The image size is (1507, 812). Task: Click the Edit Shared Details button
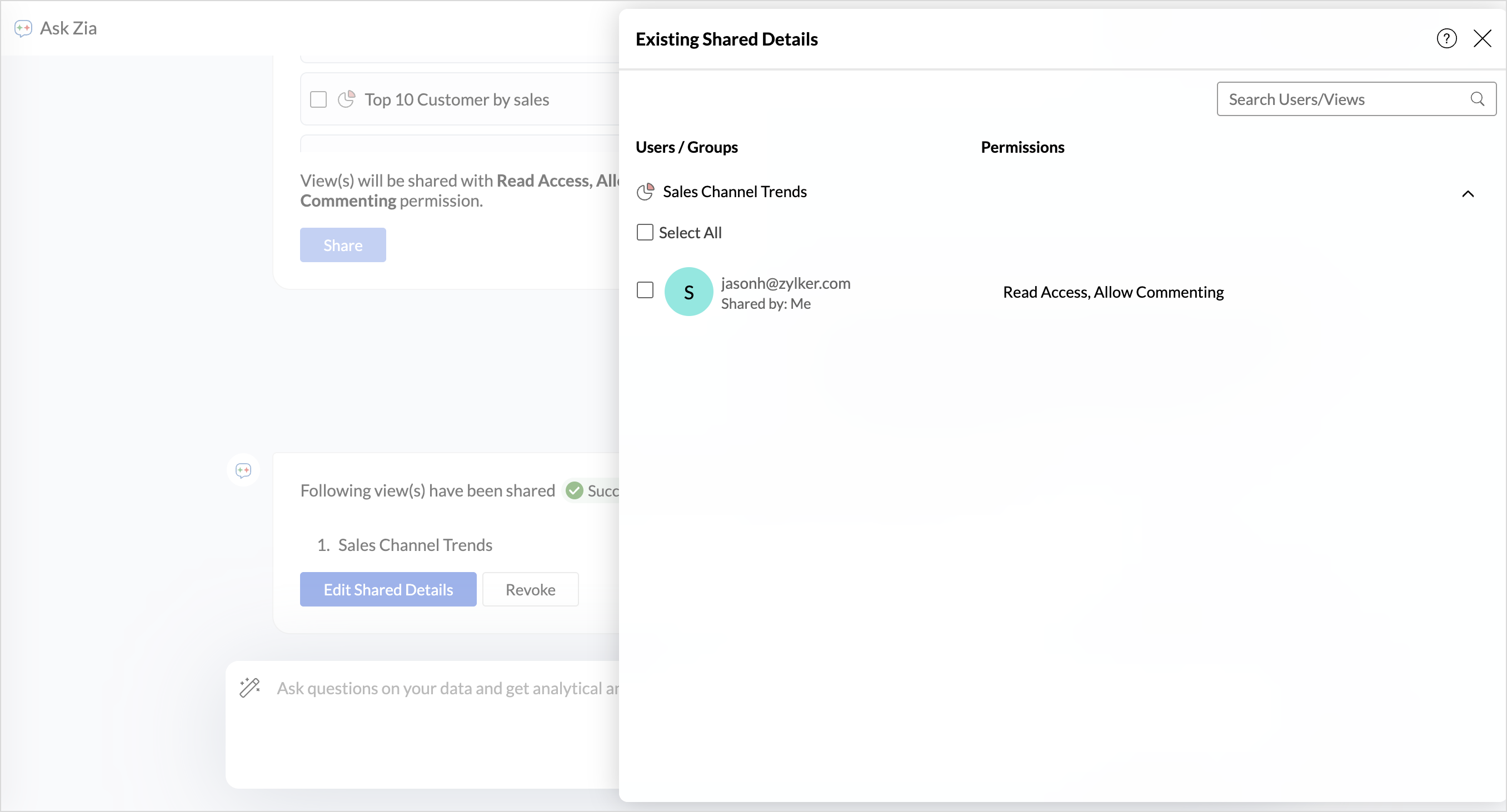pyautogui.click(x=388, y=589)
